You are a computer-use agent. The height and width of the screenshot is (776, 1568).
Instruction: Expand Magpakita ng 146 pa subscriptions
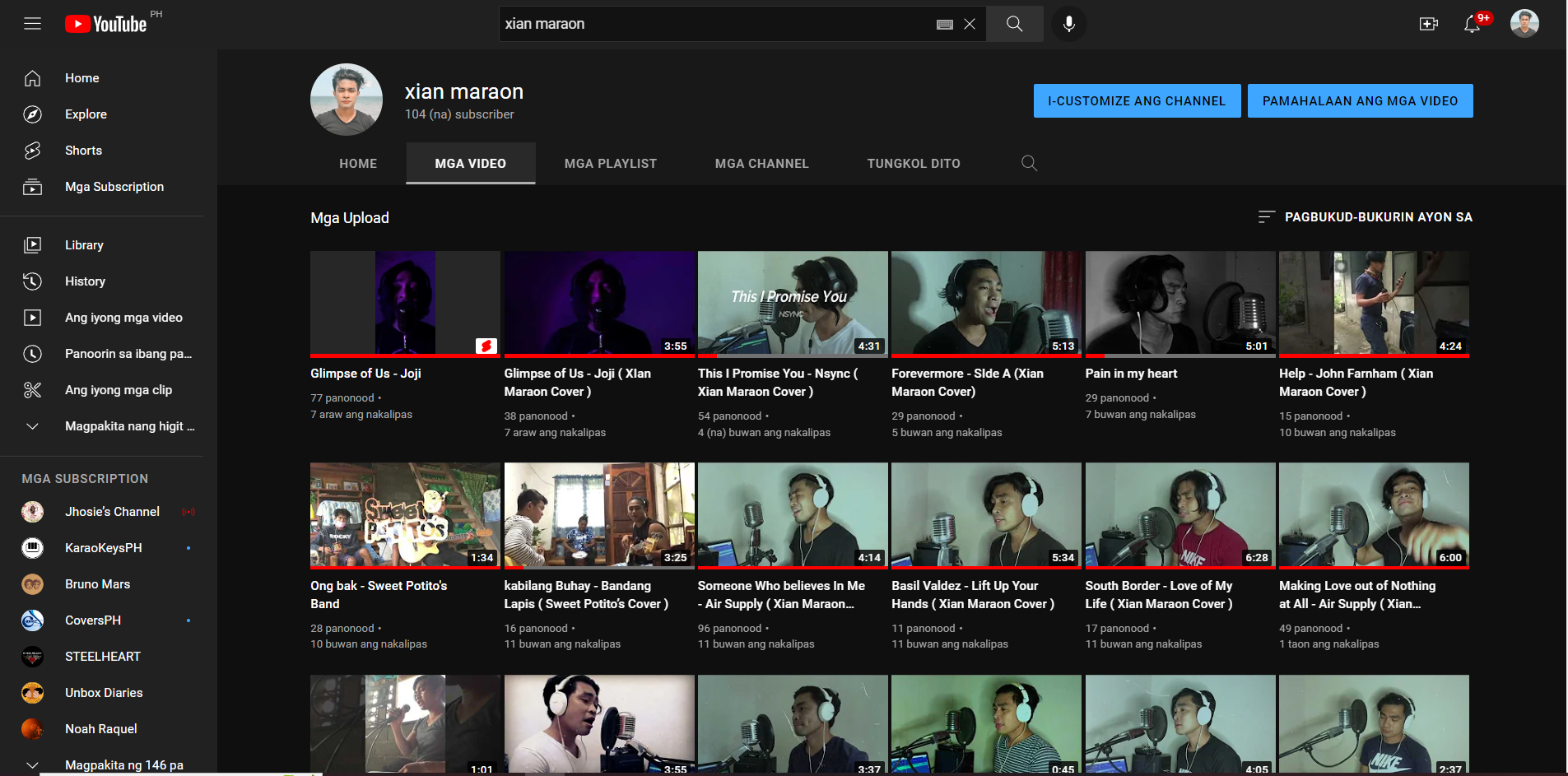pyautogui.click(x=109, y=765)
